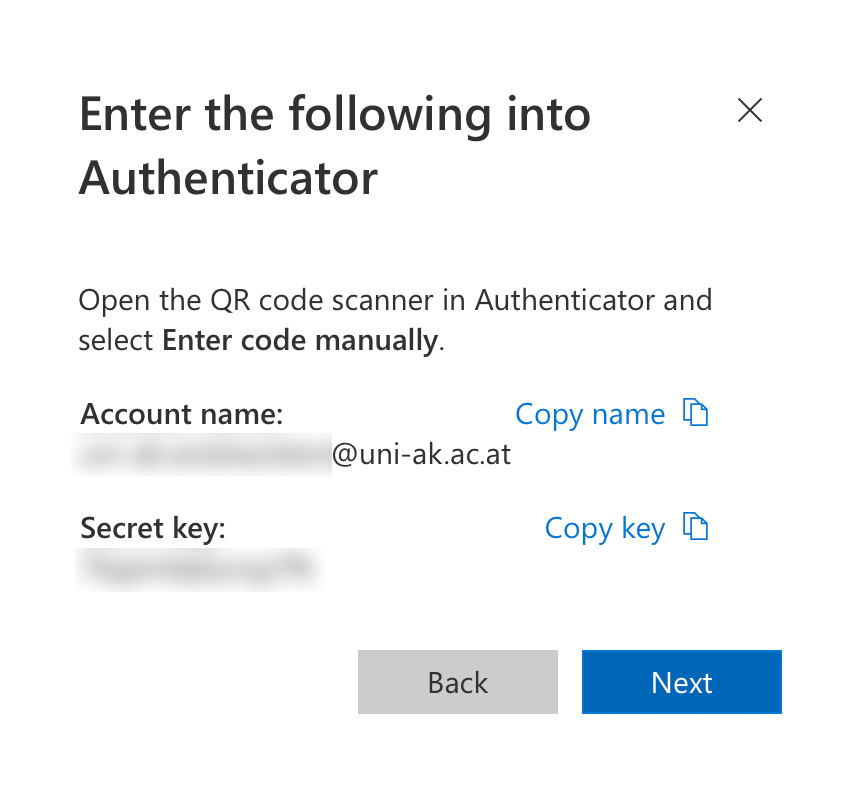Image resolution: width=862 pixels, height=792 pixels.
Task: Click the copy icon beside Copy name
Action: (x=695, y=413)
